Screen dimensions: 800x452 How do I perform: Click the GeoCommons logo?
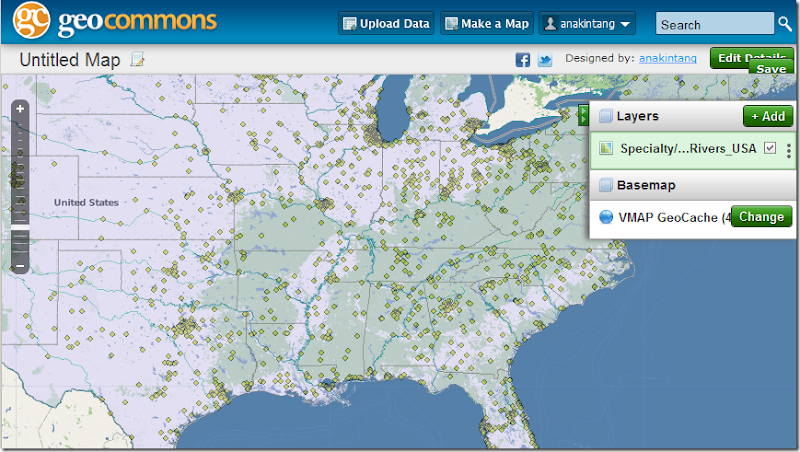point(115,20)
